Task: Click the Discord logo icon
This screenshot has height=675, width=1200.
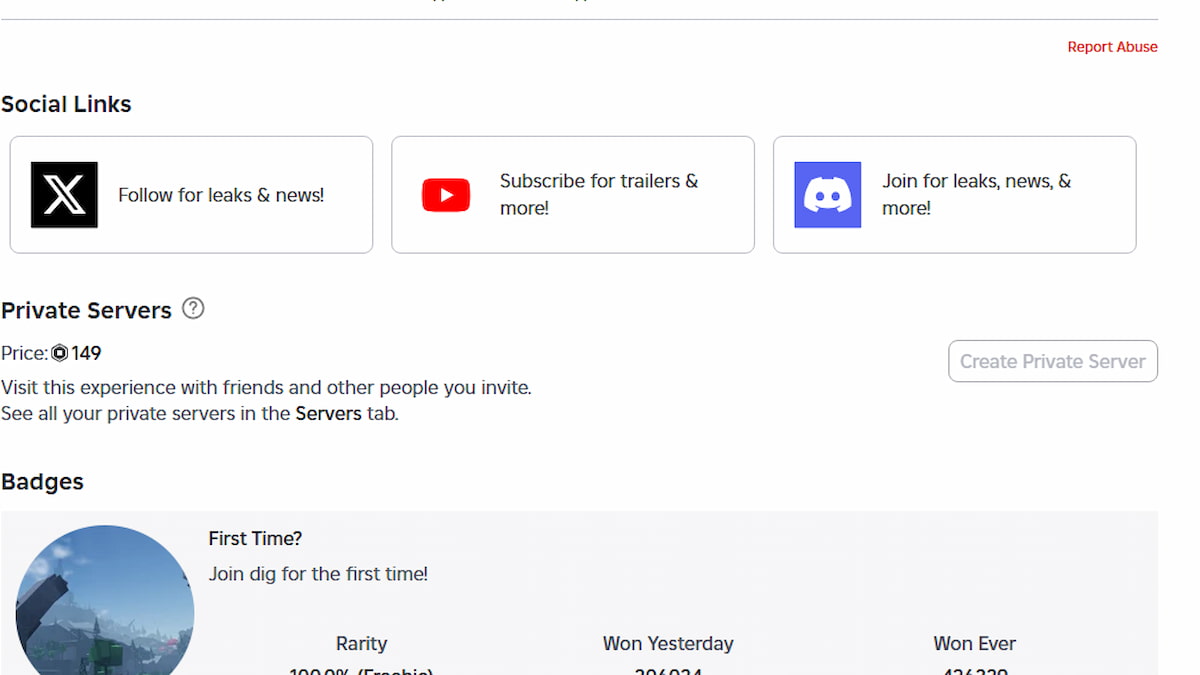Action: click(828, 195)
